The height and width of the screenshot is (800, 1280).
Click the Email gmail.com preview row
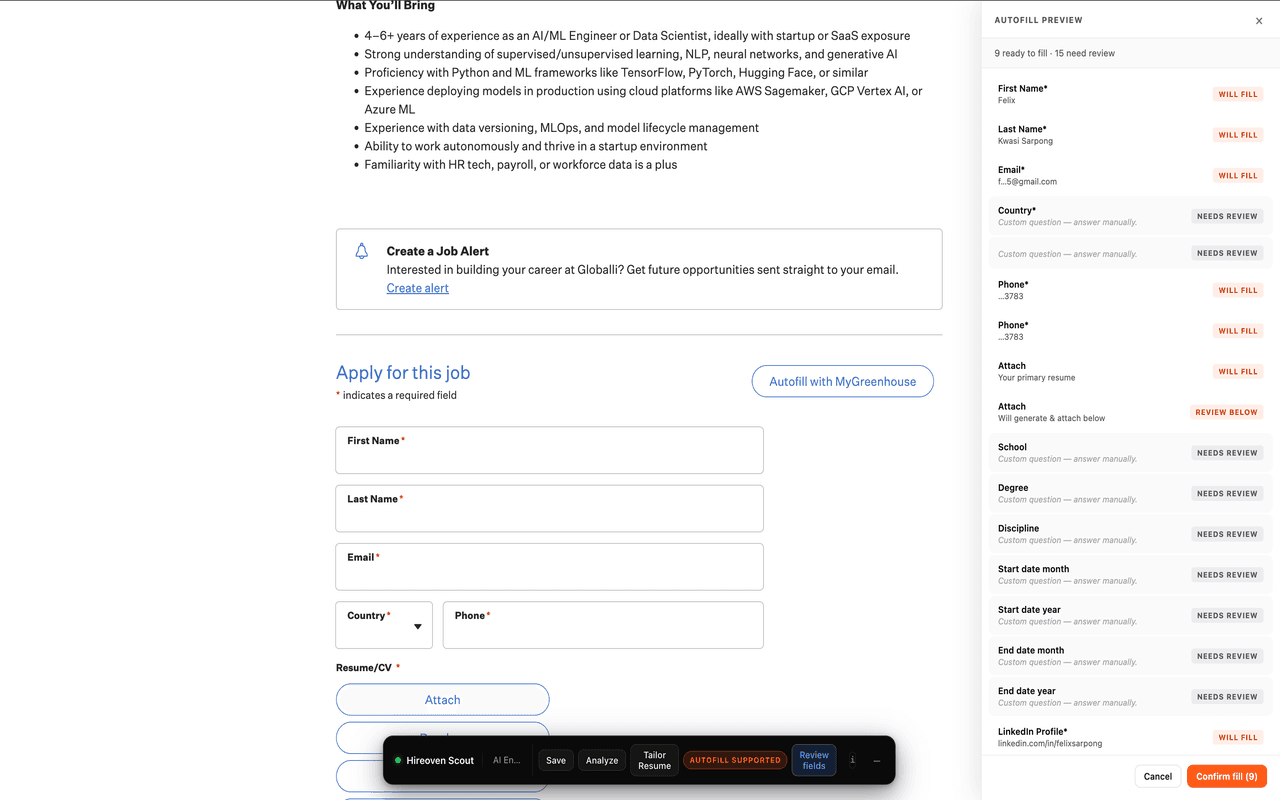point(1131,175)
